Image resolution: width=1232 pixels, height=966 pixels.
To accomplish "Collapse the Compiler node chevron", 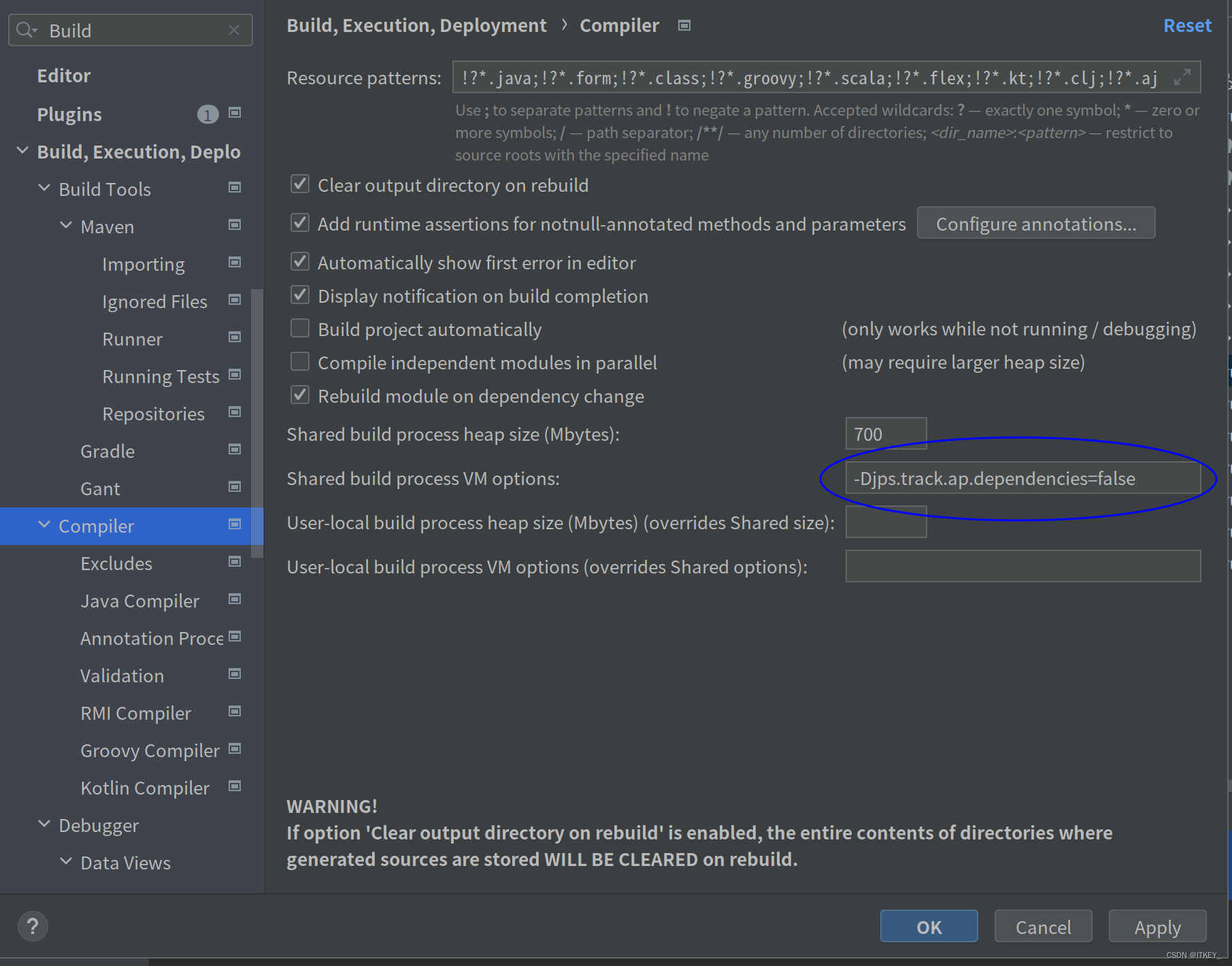I will point(44,524).
